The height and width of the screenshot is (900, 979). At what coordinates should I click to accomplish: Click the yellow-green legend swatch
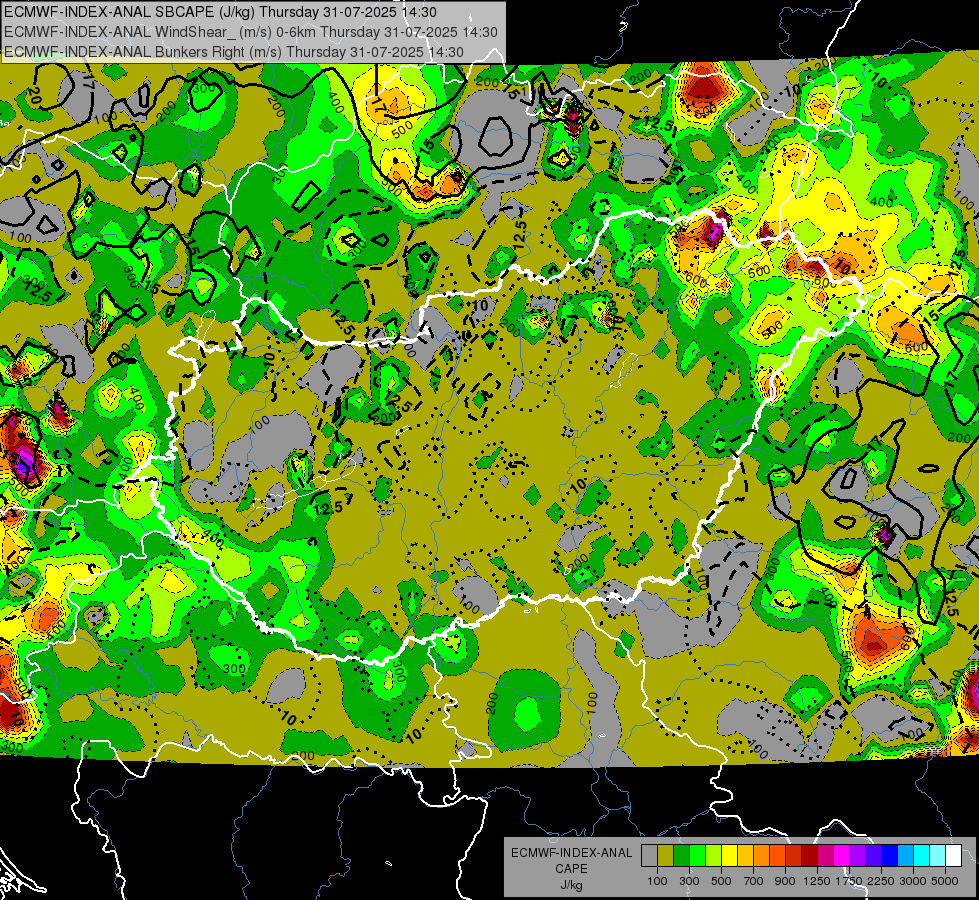(713, 856)
